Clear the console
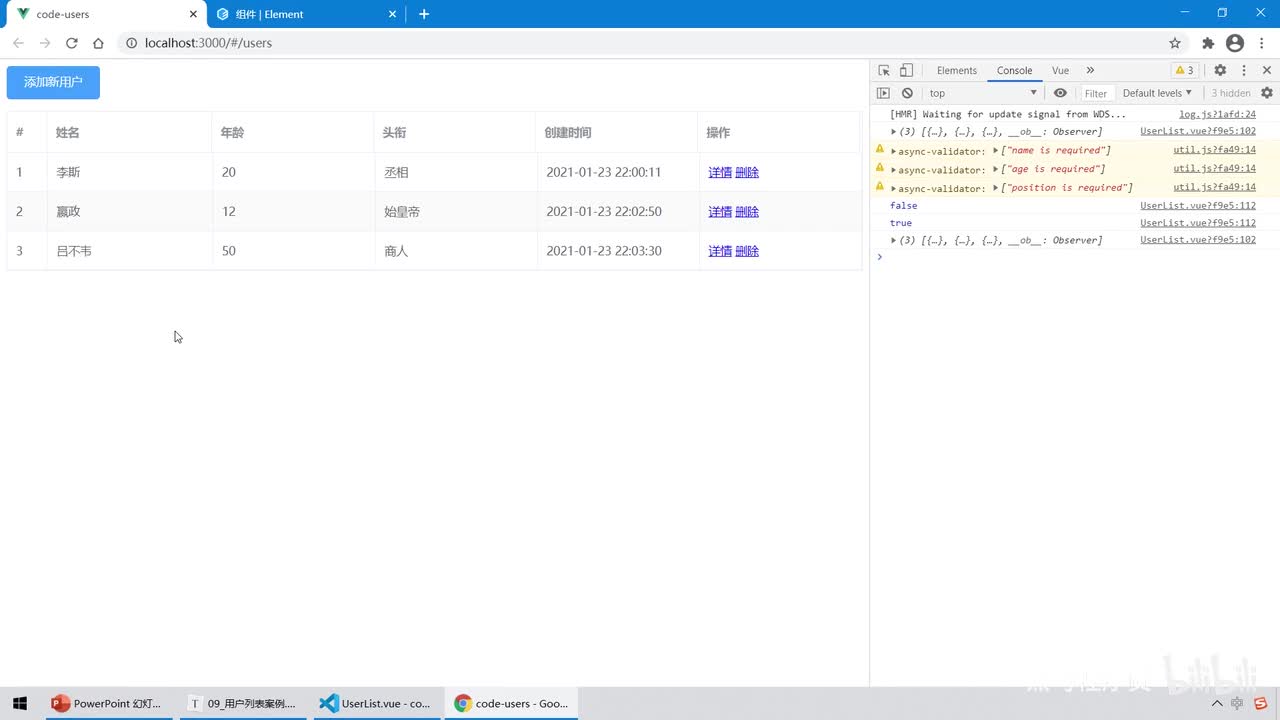Screen dimensions: 1280x720 tap(907, 93)
